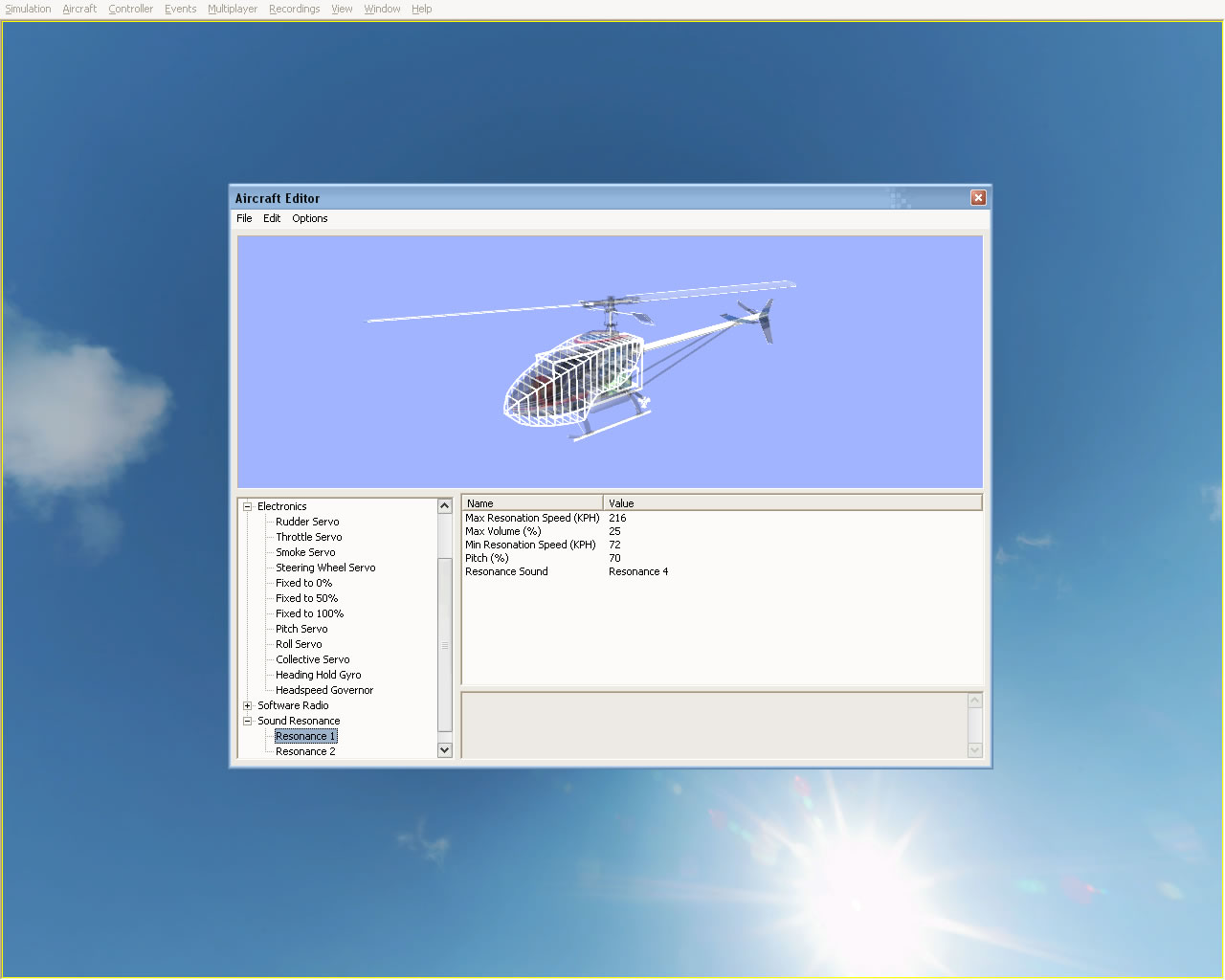Screen dimensions: 1225x980
Task: Open the Recordings menu
Action: pyautogui.click(x=294, y=9)
